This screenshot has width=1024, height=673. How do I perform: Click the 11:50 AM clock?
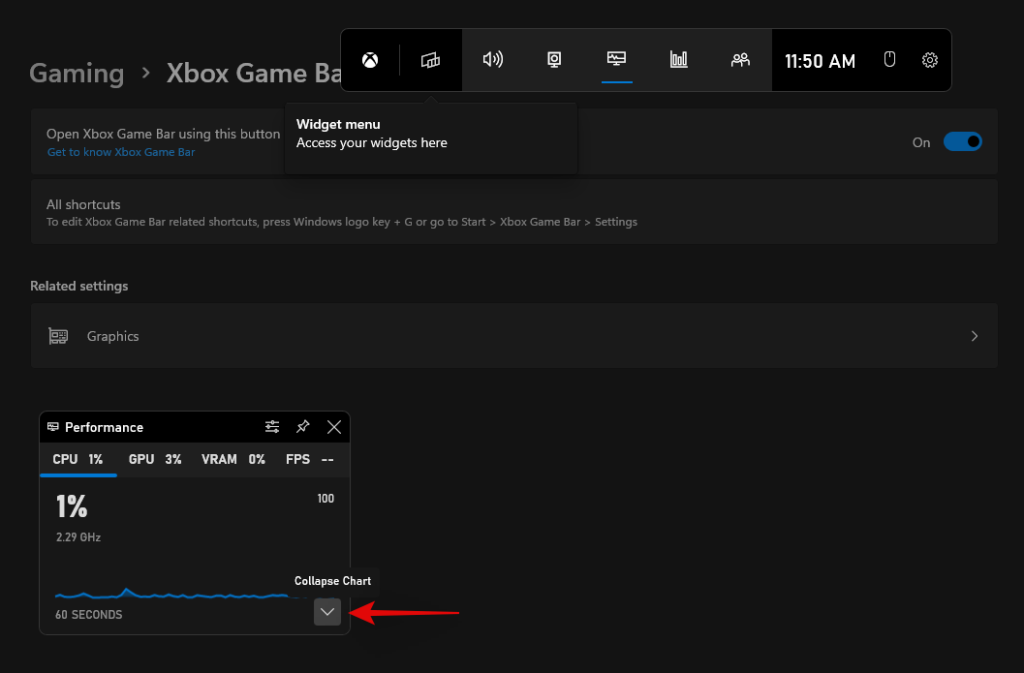(x=820, y=61)
